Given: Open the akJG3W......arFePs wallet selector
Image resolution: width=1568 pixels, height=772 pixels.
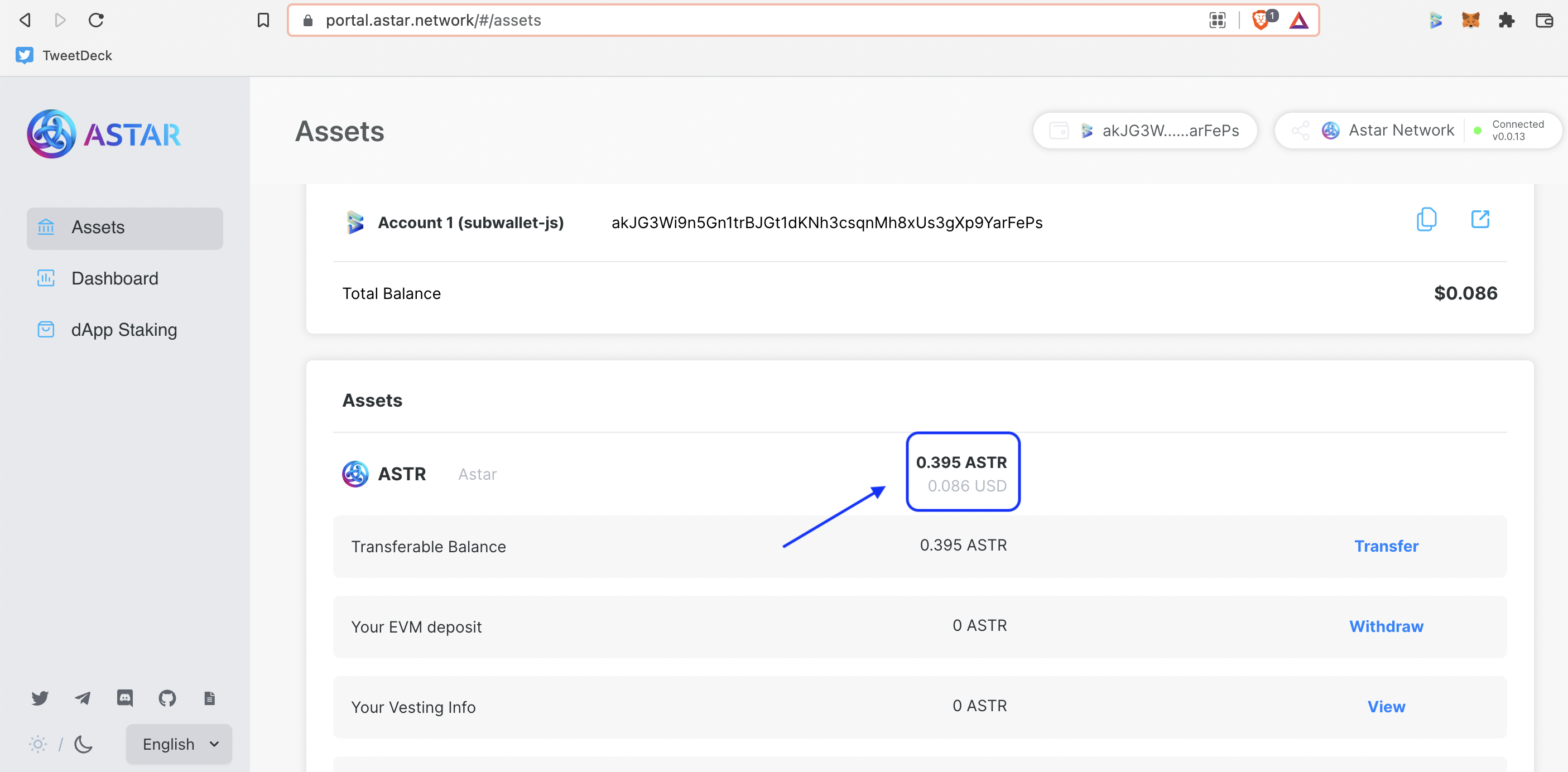Looking at the screenshot, I should point(1145,130).
